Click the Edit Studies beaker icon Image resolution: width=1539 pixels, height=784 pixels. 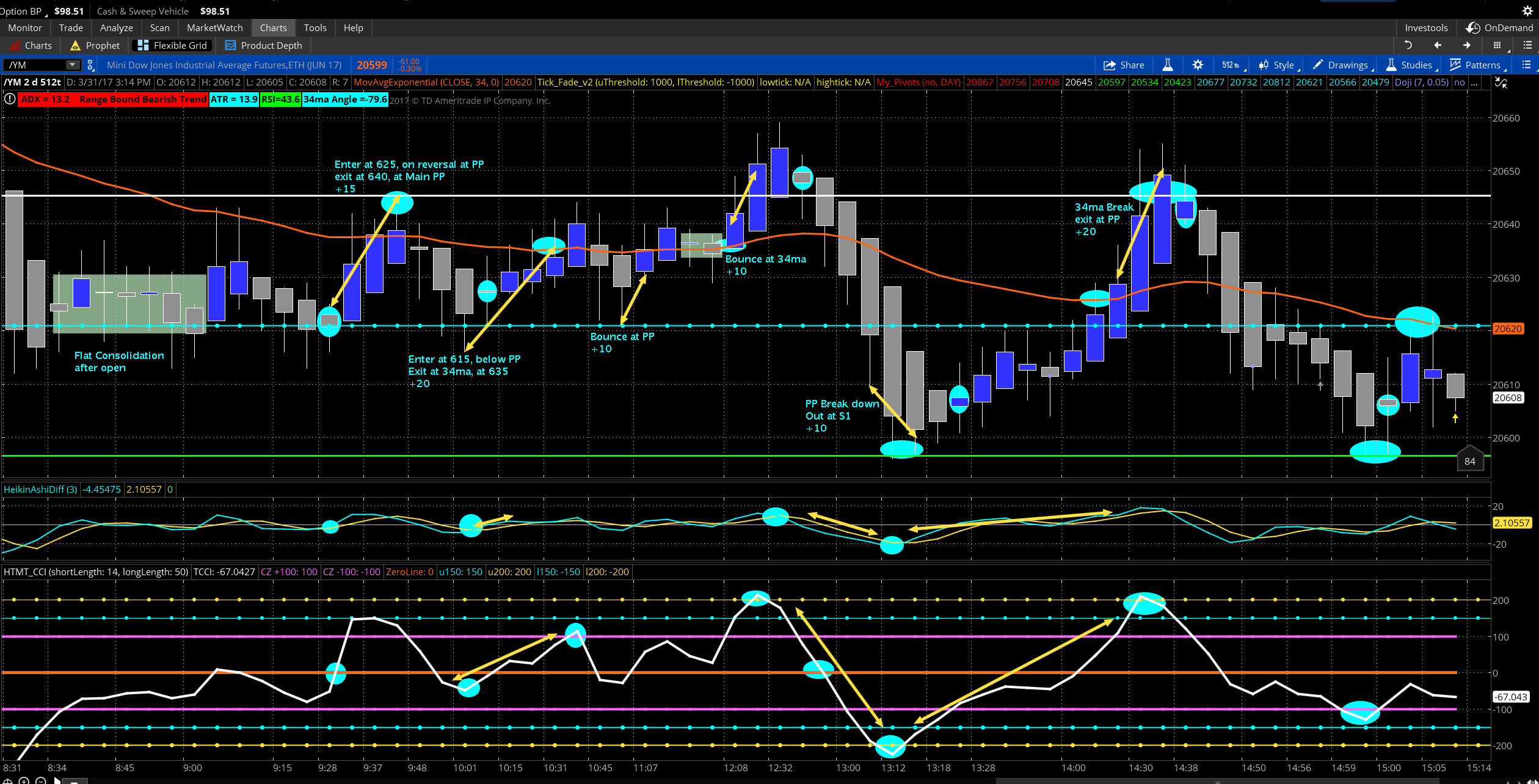pos(1167,65)
